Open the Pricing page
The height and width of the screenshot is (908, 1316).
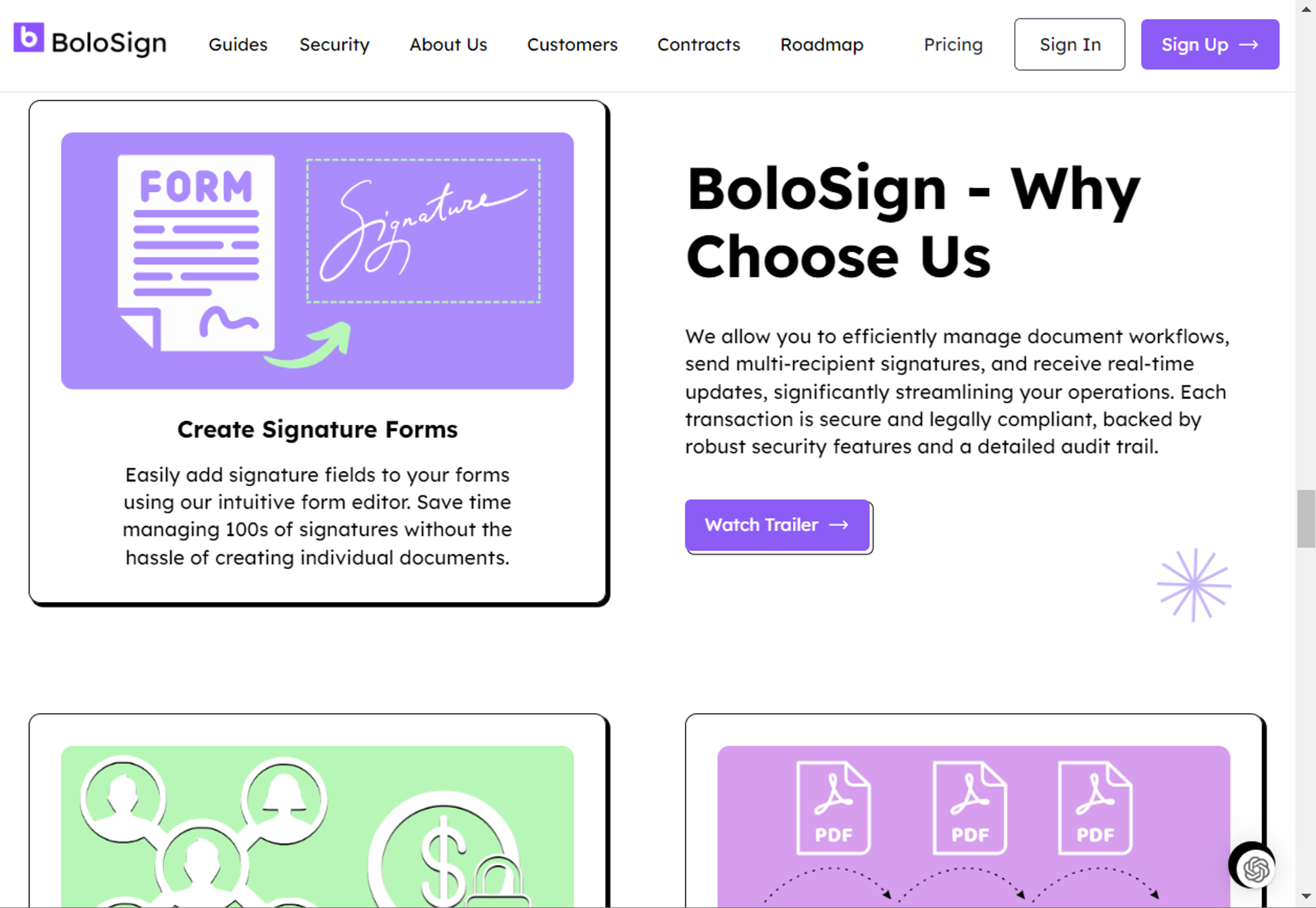tap(953, 45)
